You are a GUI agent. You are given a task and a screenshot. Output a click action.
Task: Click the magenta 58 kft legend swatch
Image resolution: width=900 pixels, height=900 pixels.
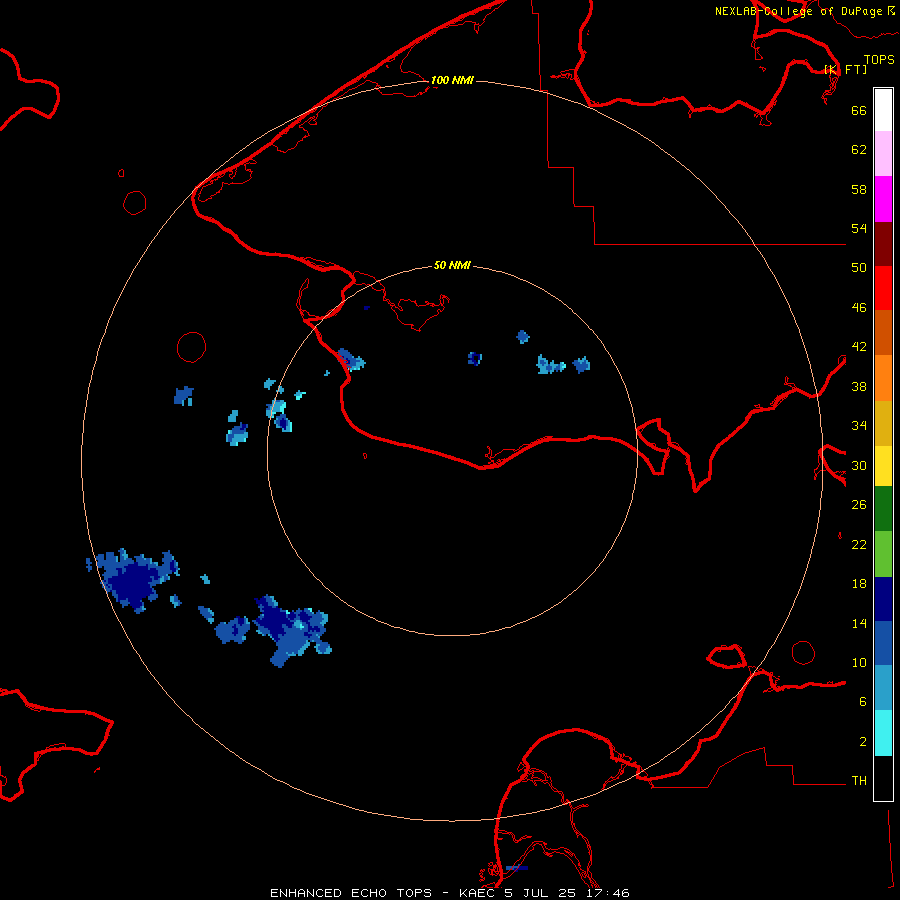point(883,199)
